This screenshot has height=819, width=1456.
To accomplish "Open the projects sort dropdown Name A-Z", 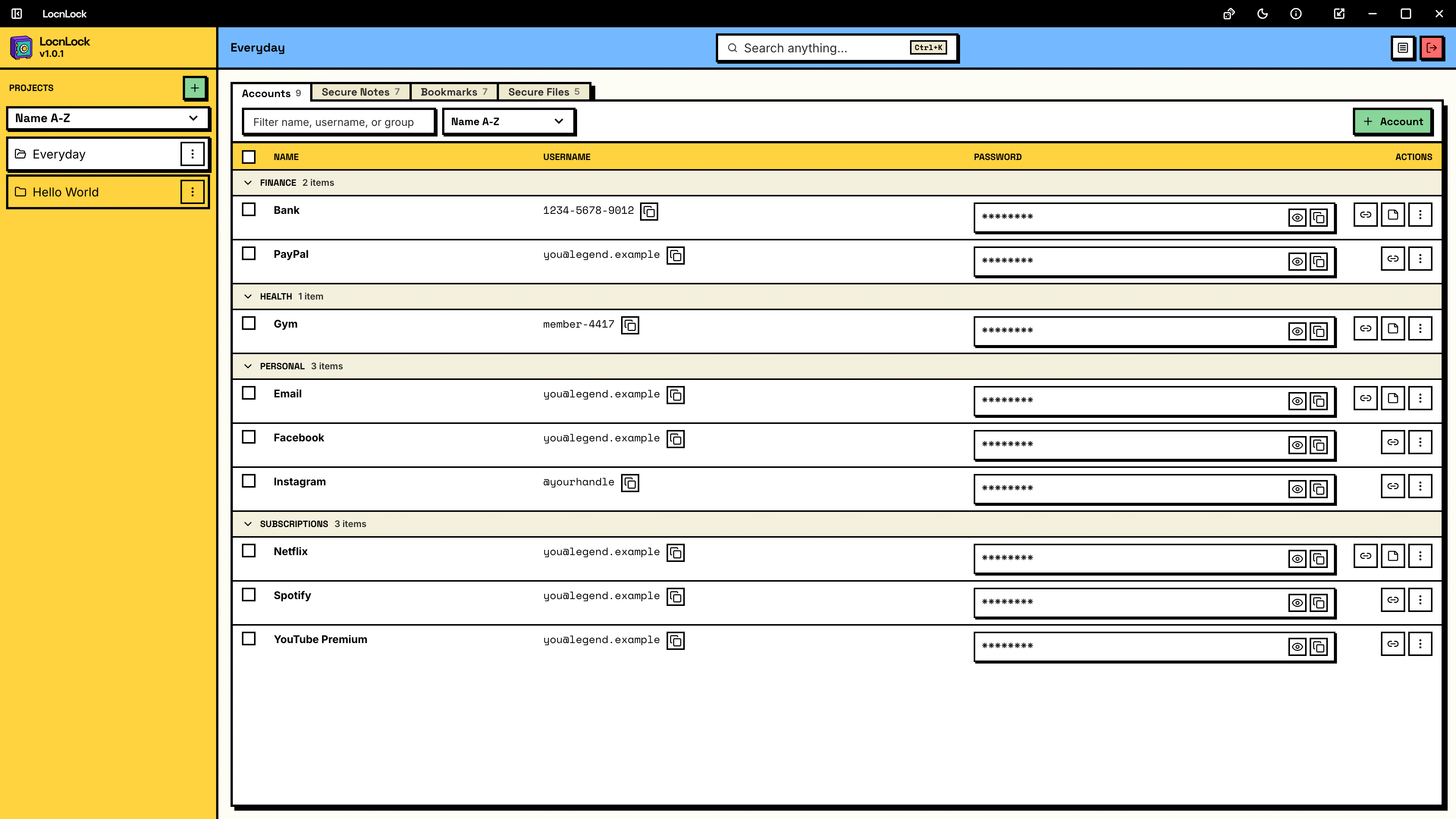I will (107, 118).
